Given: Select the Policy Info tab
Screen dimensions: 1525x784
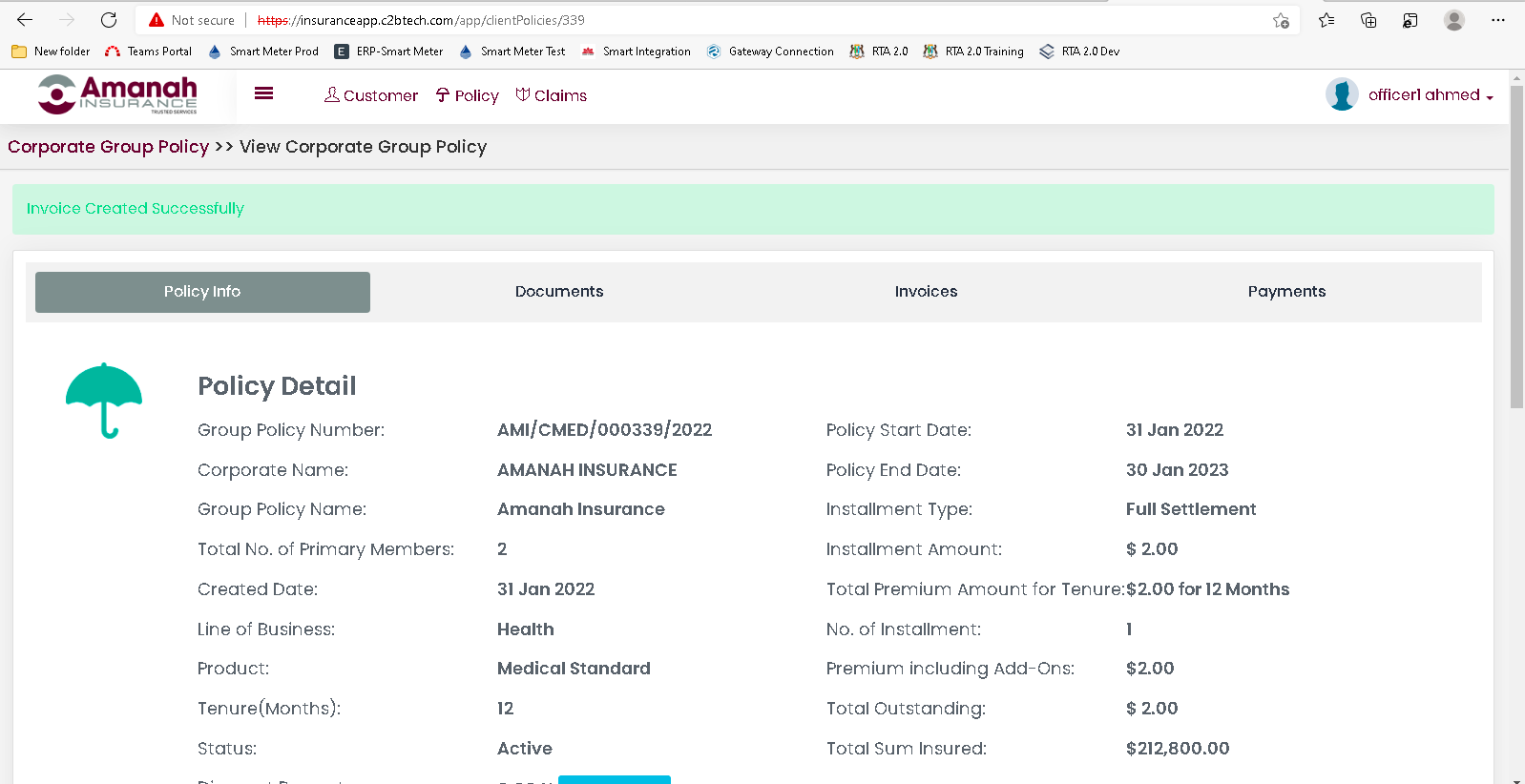Looking at the screenshot, I should coord(202,292).
